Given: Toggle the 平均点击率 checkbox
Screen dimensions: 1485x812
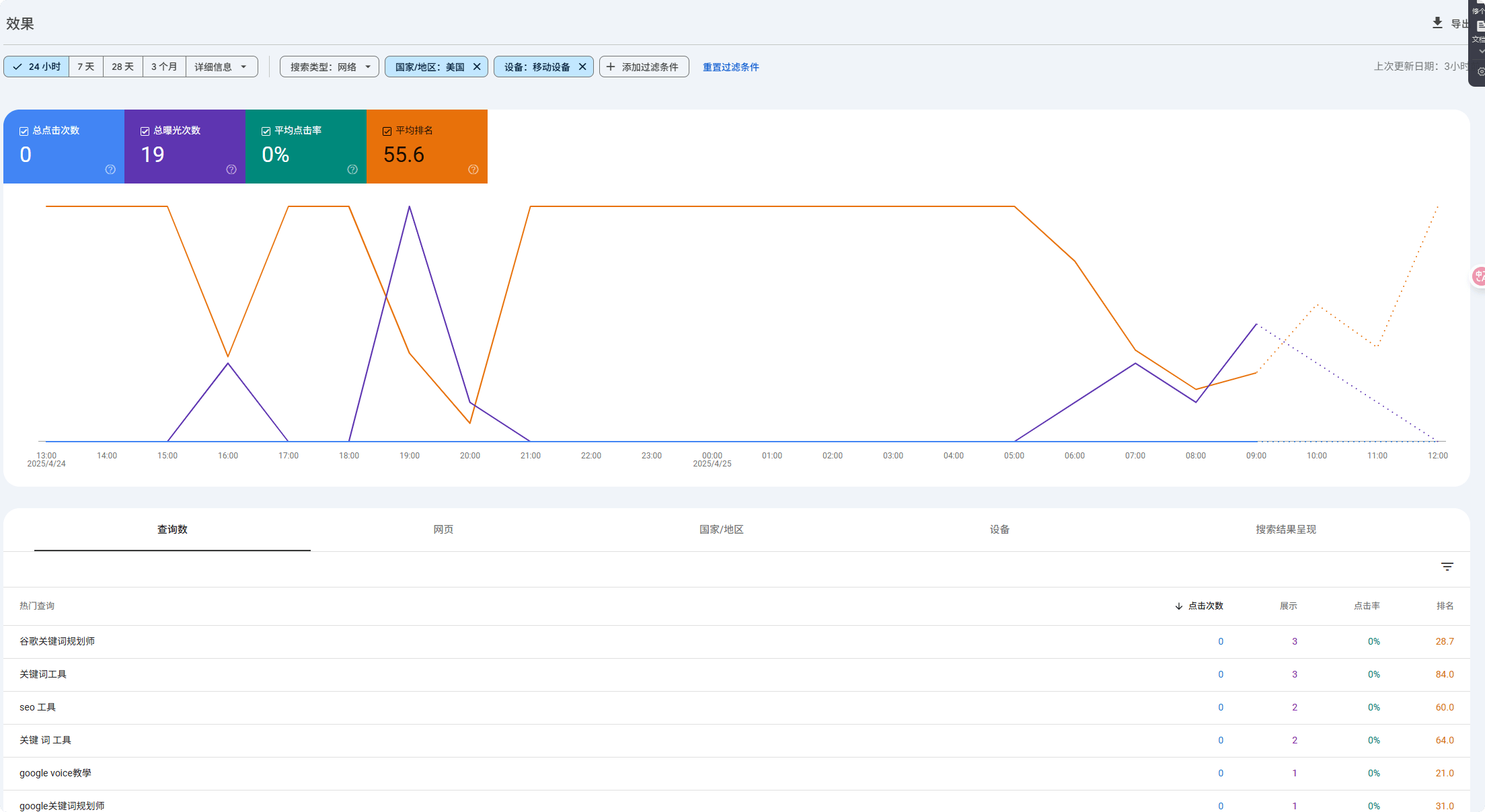Looking at the screenshot, I should point(266,131).
